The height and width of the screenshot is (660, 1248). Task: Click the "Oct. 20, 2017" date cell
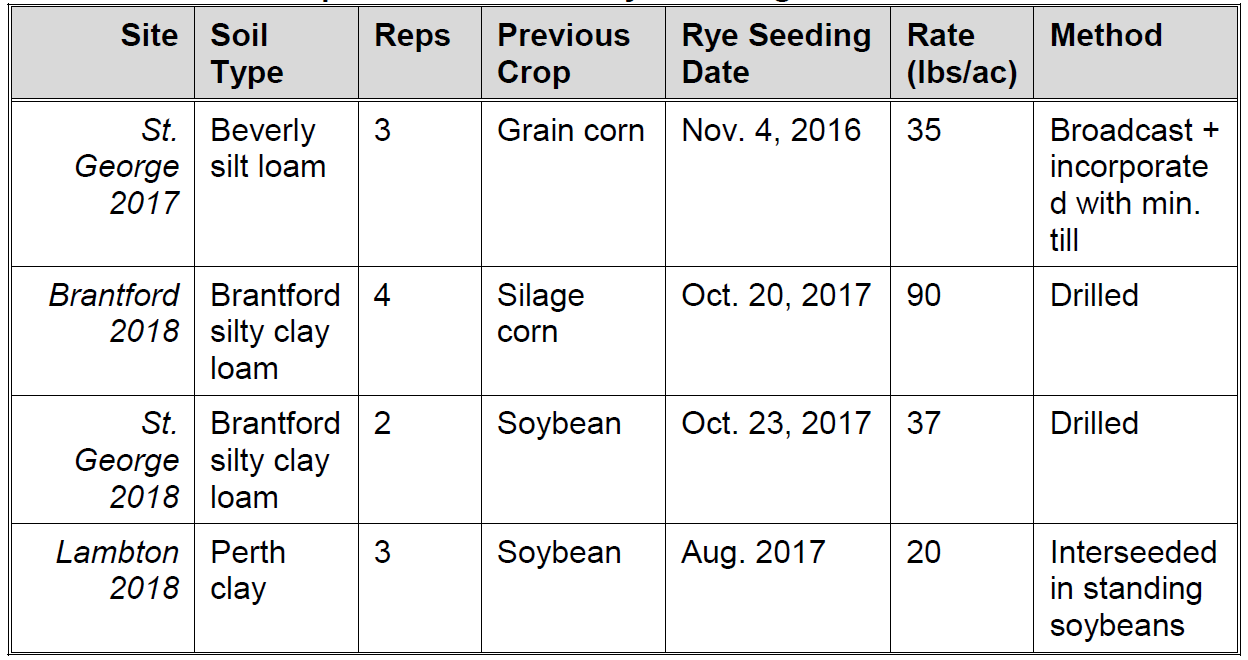point(776,296)
